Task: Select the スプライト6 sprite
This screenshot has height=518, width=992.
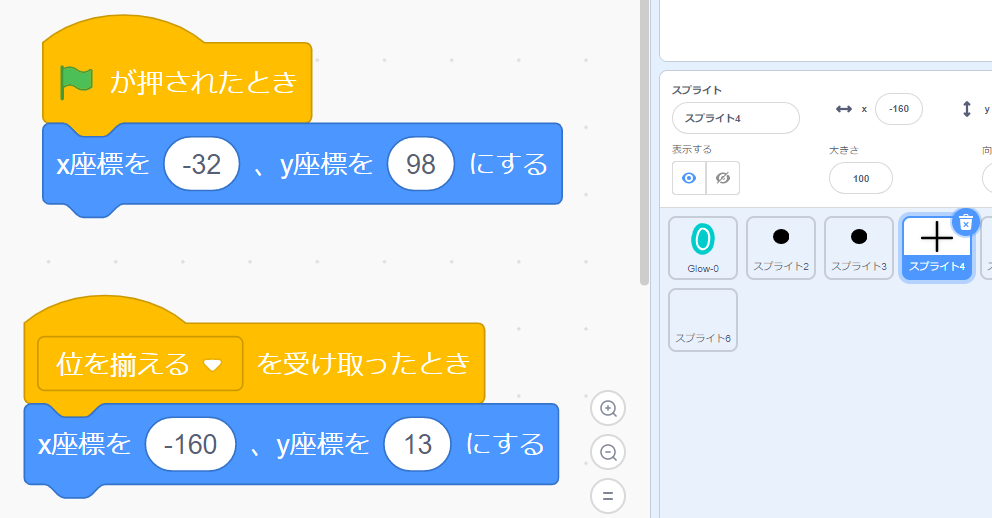Action: point(703,320)
